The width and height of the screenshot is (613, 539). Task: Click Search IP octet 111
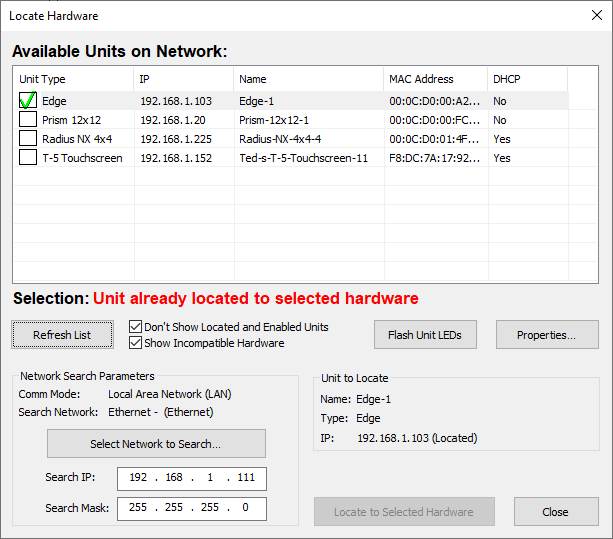point(246,477)
